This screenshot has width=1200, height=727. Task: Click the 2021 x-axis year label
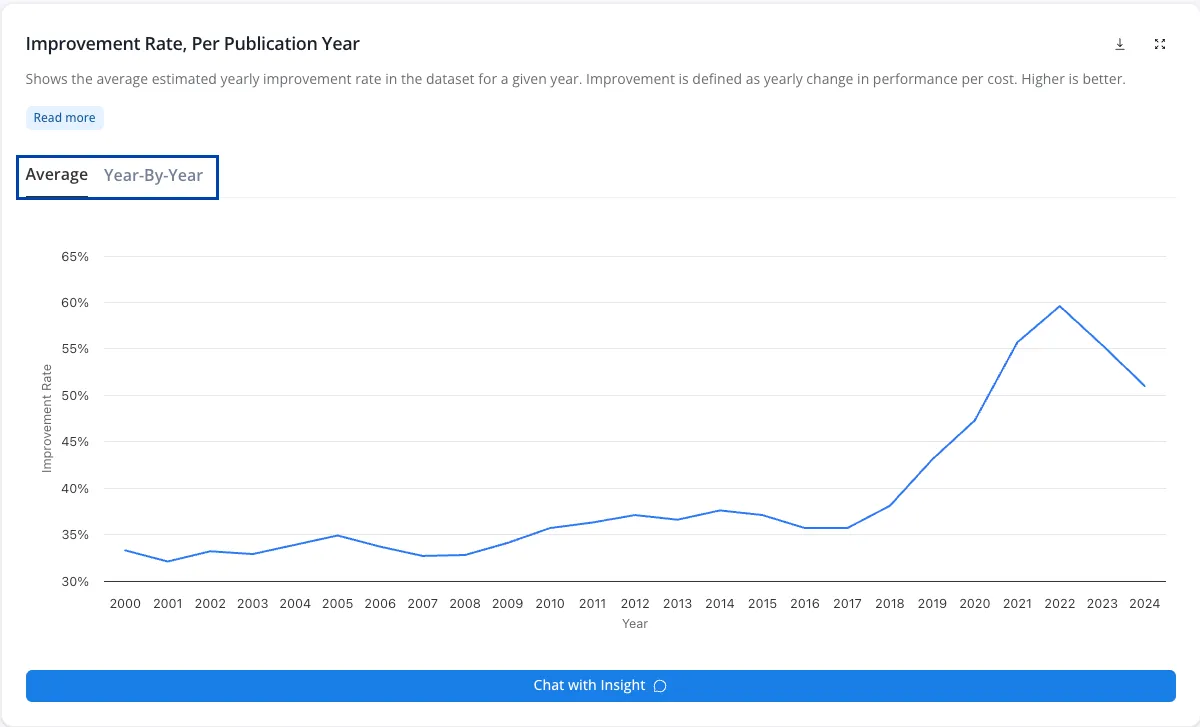(1017, 604)
